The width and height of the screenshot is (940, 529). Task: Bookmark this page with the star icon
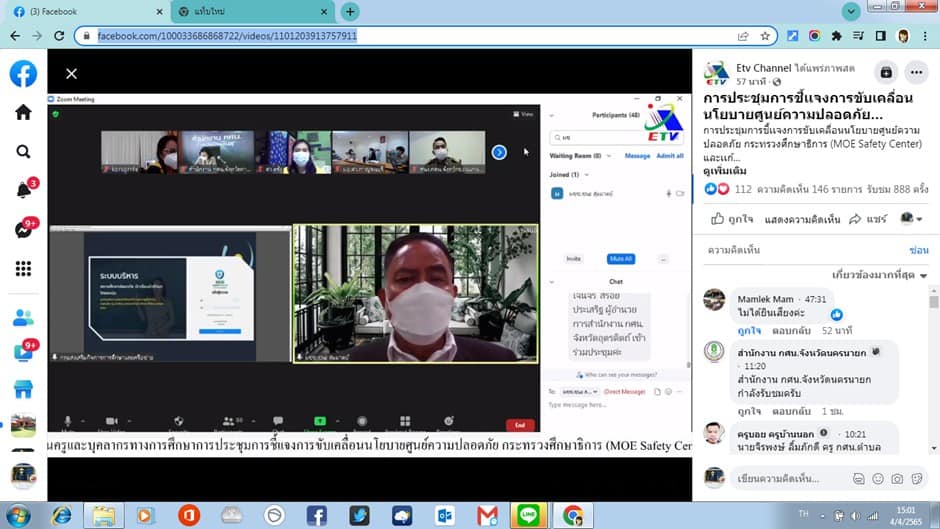tap(765, 35)
